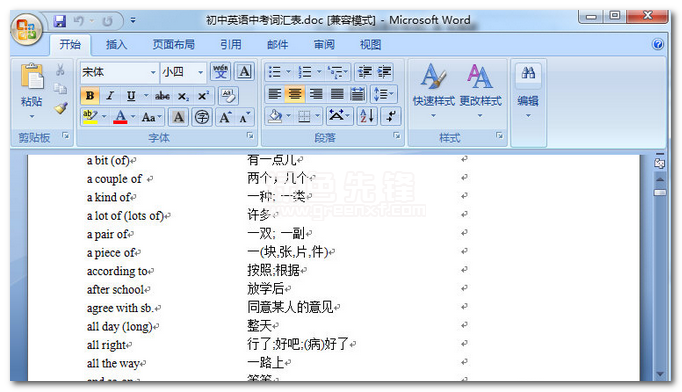Open paragraph dialog launcher
682x392 pixels.
pos(397,136)
